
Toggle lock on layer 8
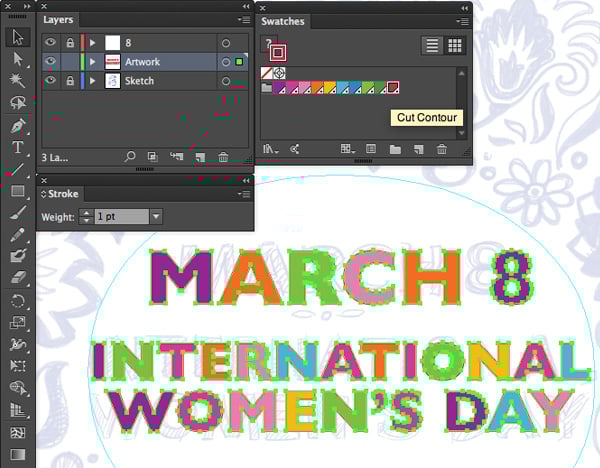[x=70, y=42]
